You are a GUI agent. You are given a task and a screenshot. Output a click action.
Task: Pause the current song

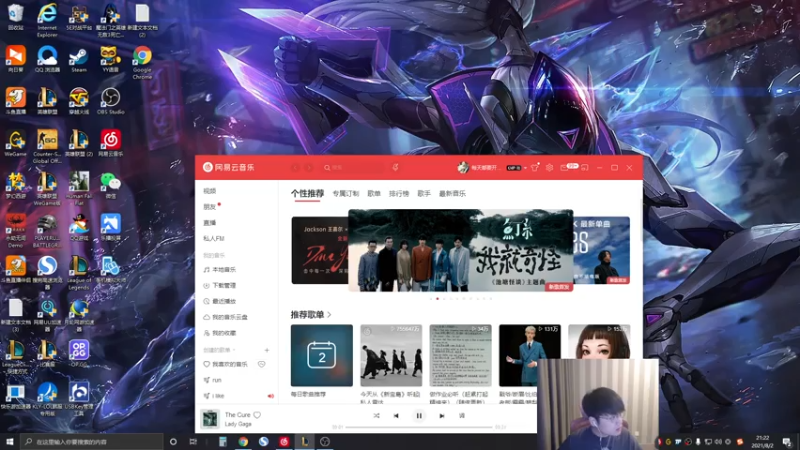click(419, 416)
